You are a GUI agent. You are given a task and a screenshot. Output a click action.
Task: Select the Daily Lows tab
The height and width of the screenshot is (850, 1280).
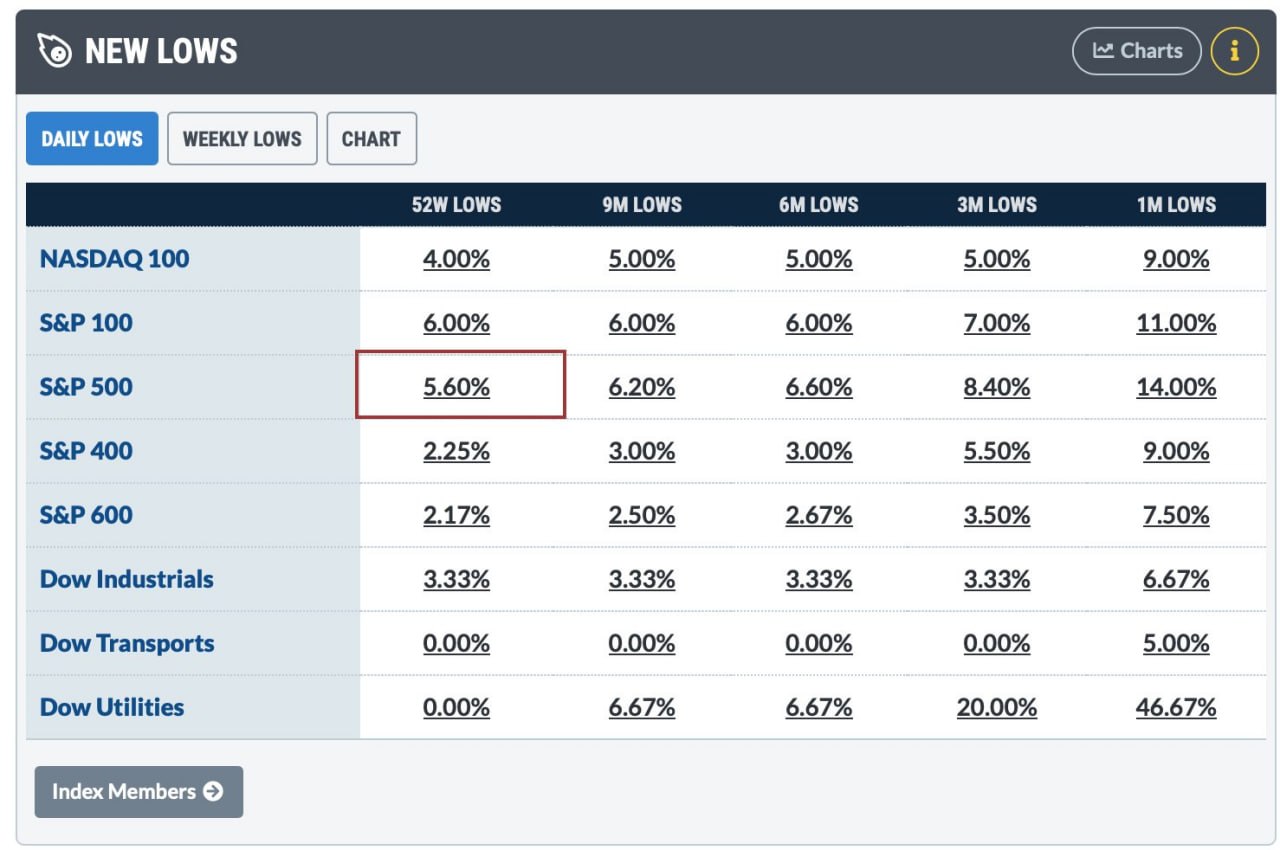pyautogui.click(x=92, y=139)
